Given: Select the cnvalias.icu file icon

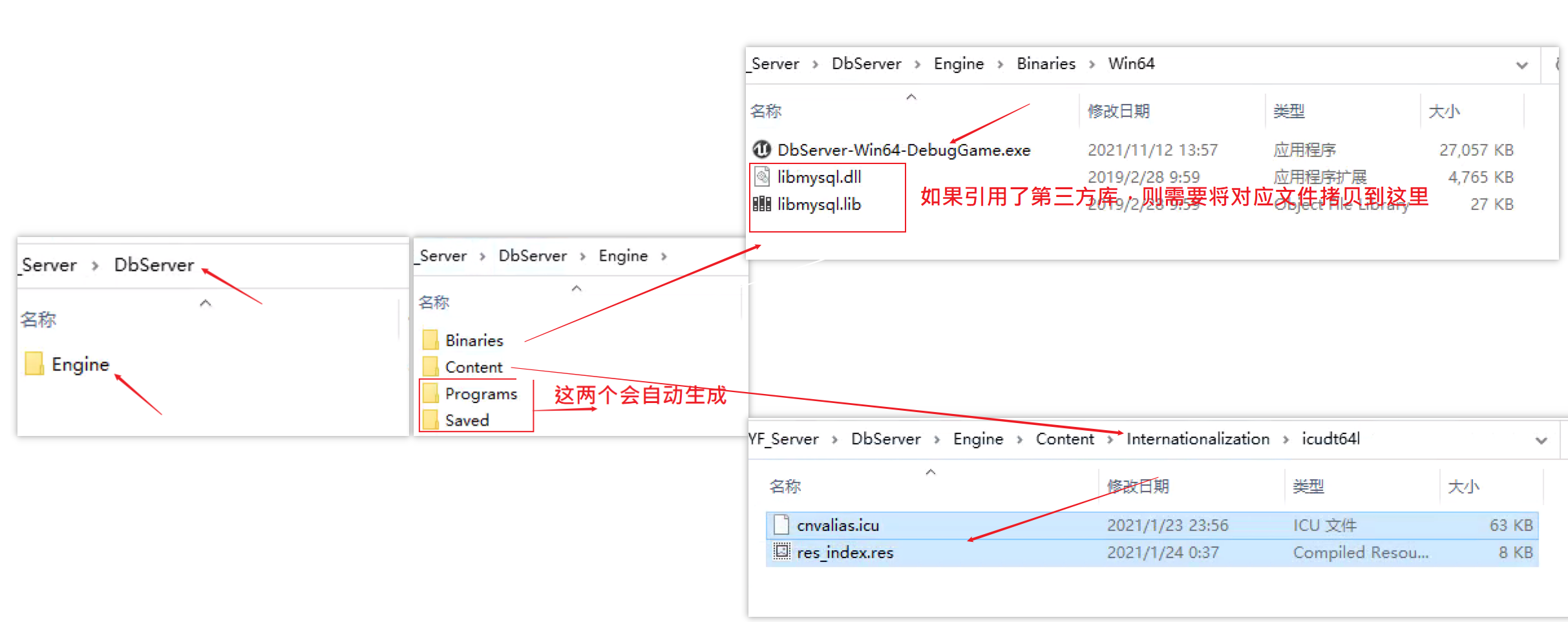Looking at the screenshot, I should [781, 524].
